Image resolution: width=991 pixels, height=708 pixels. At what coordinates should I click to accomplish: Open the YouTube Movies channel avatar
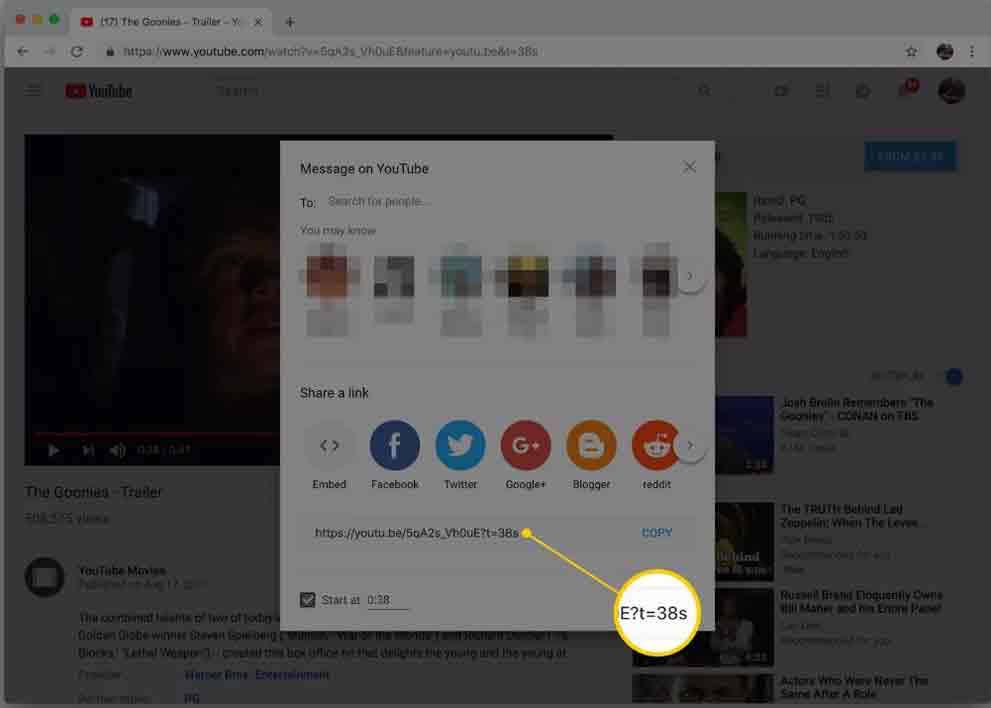coord(44,577)
